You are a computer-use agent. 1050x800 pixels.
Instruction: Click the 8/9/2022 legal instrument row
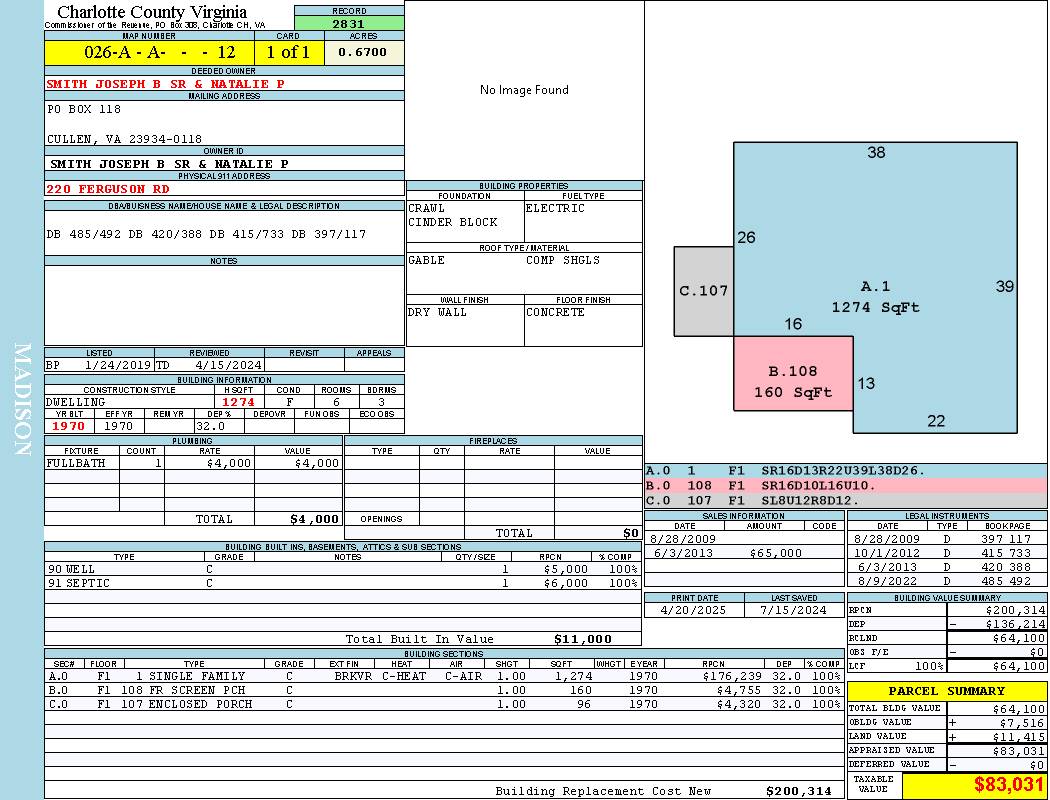point(946,581)
